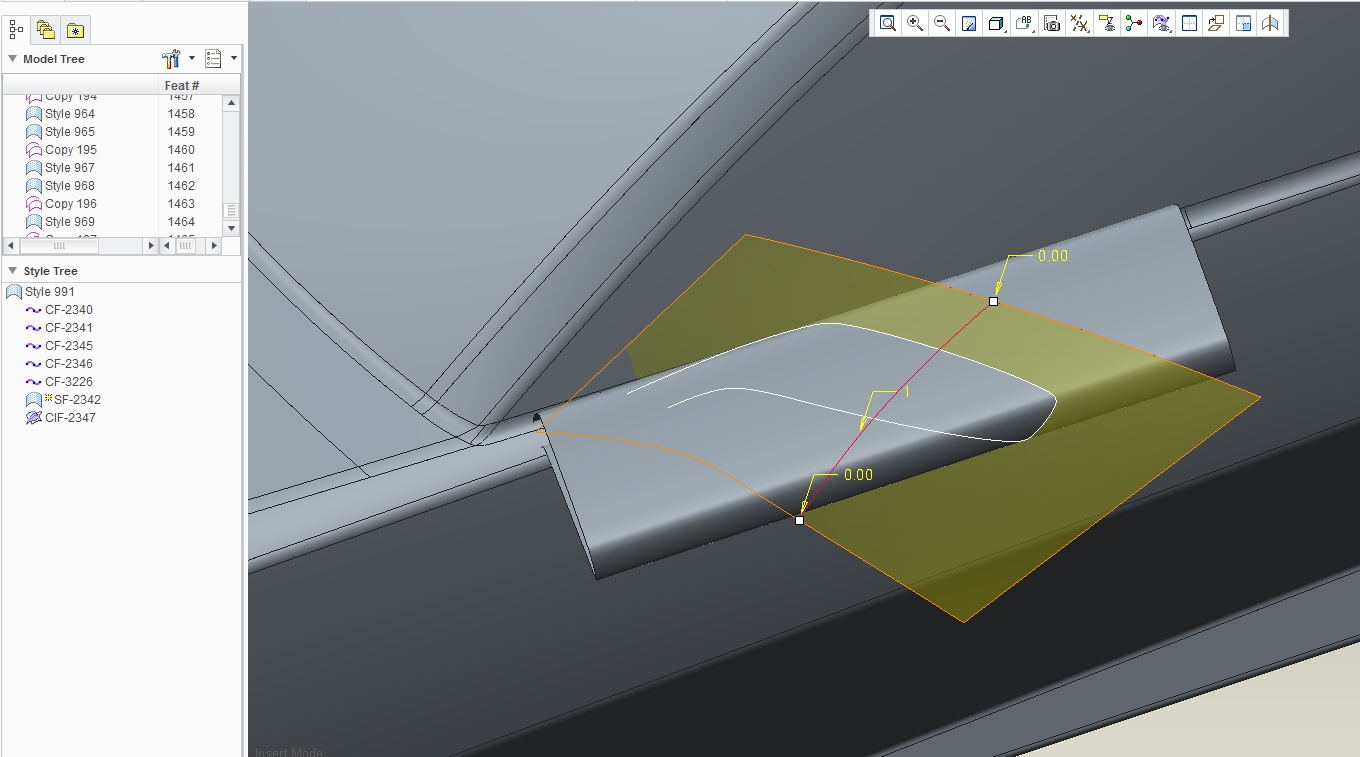Select curve CF-3226 in the Style Tree
Image resolution: width=1360 pixels, height=757 pixels.
point(59,382)
